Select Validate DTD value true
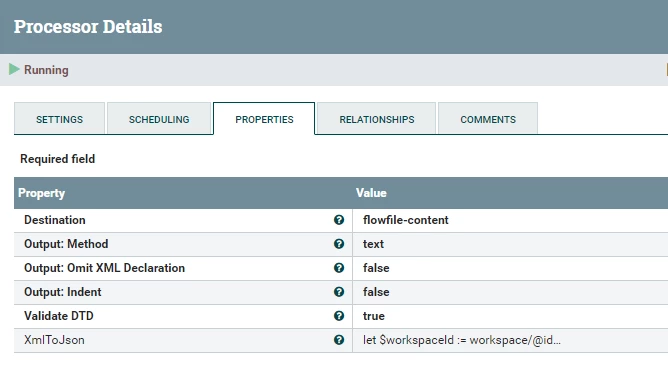This screenshot has width=668, height=367. [374, 316]
